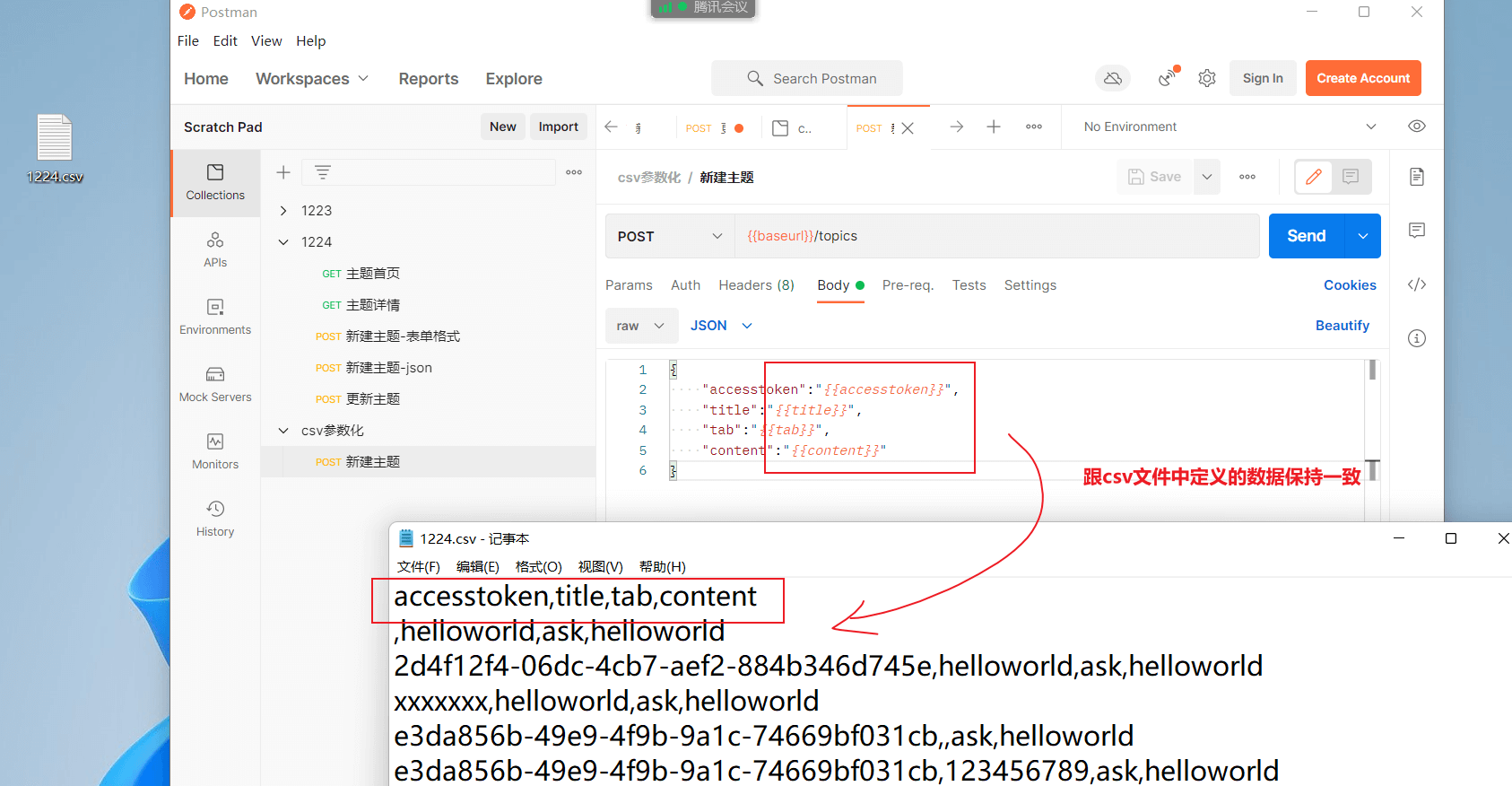Click the offline cloud sync icon

click(1113, 79)
